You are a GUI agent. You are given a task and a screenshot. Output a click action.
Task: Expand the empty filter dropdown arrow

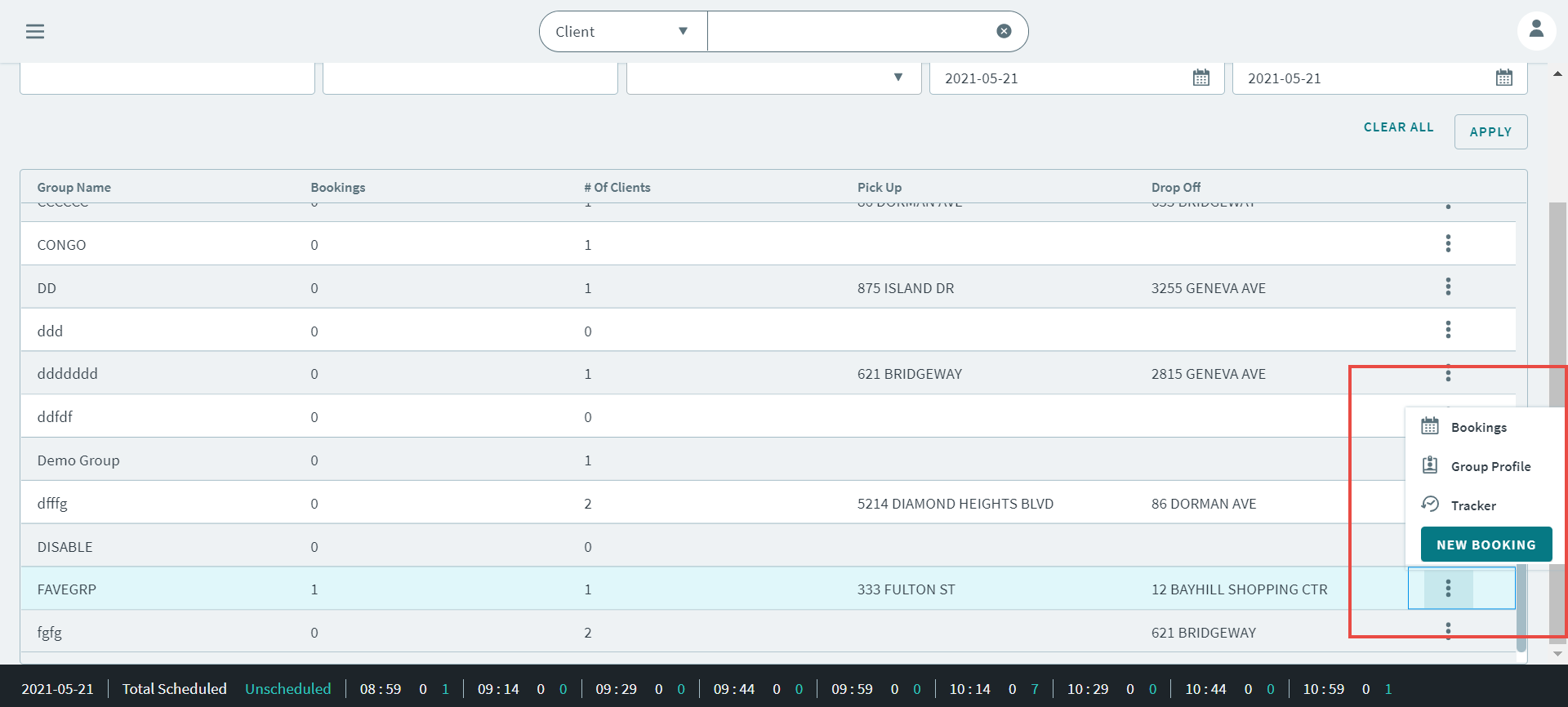click(x=898, y=78)
